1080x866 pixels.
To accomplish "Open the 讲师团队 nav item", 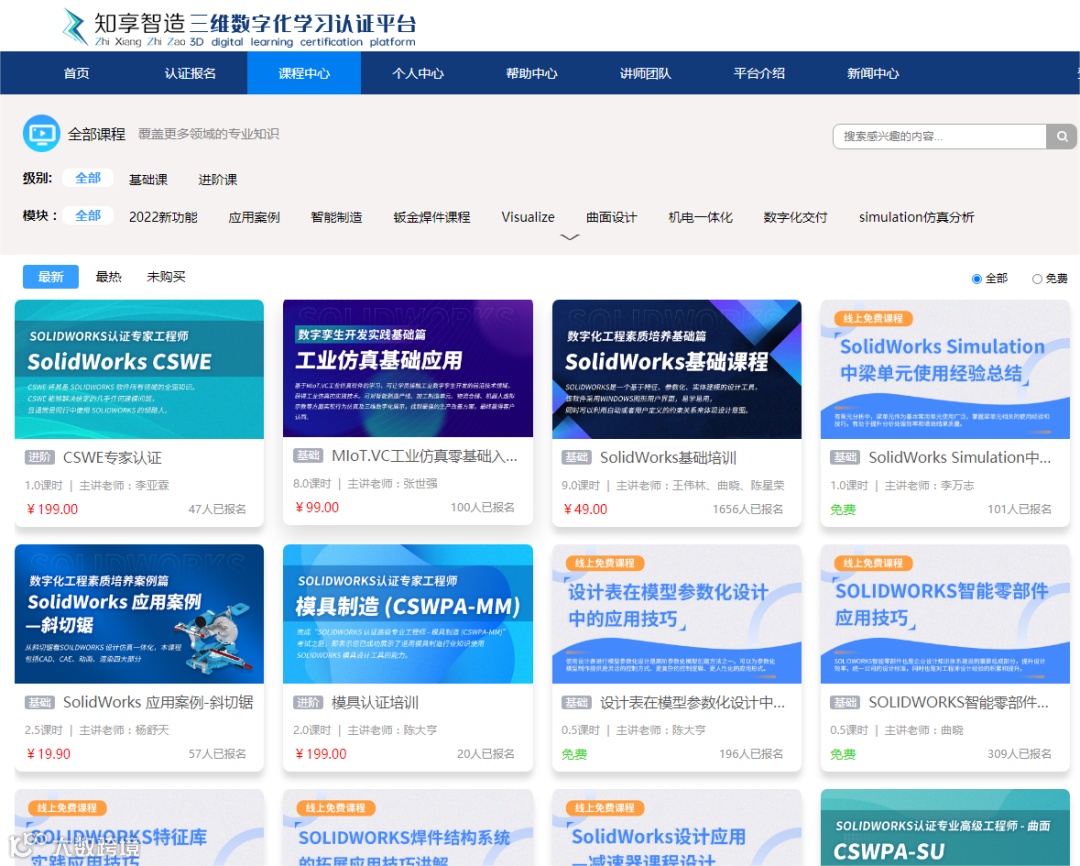I will 645,73.
